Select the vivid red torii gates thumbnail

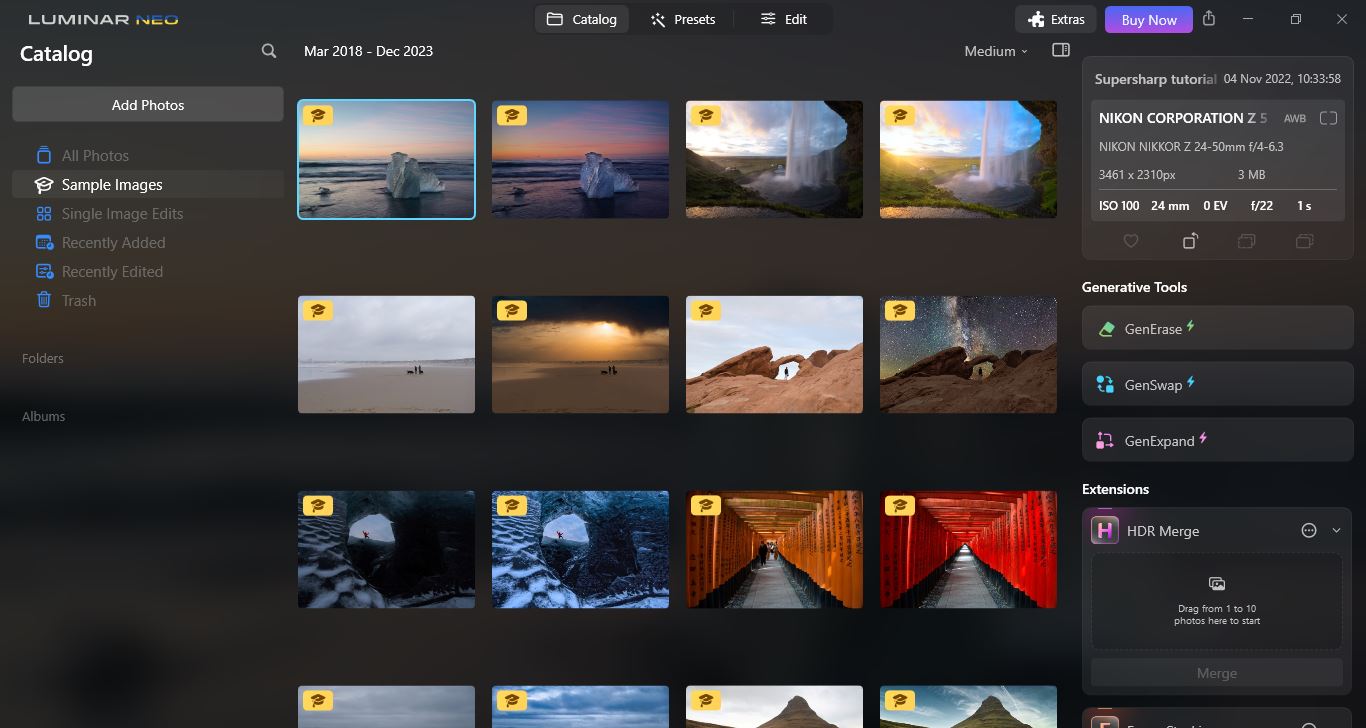point(968,549)
